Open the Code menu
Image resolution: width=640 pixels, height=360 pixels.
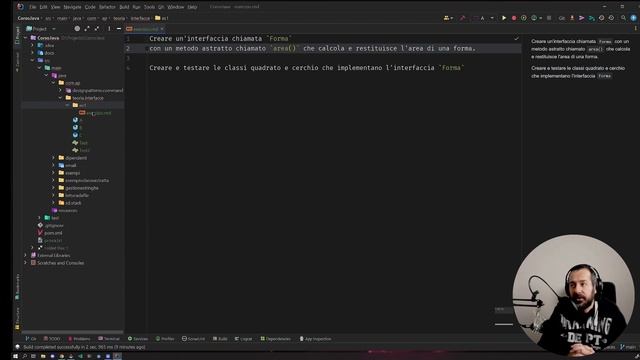[x=90, y=7]
